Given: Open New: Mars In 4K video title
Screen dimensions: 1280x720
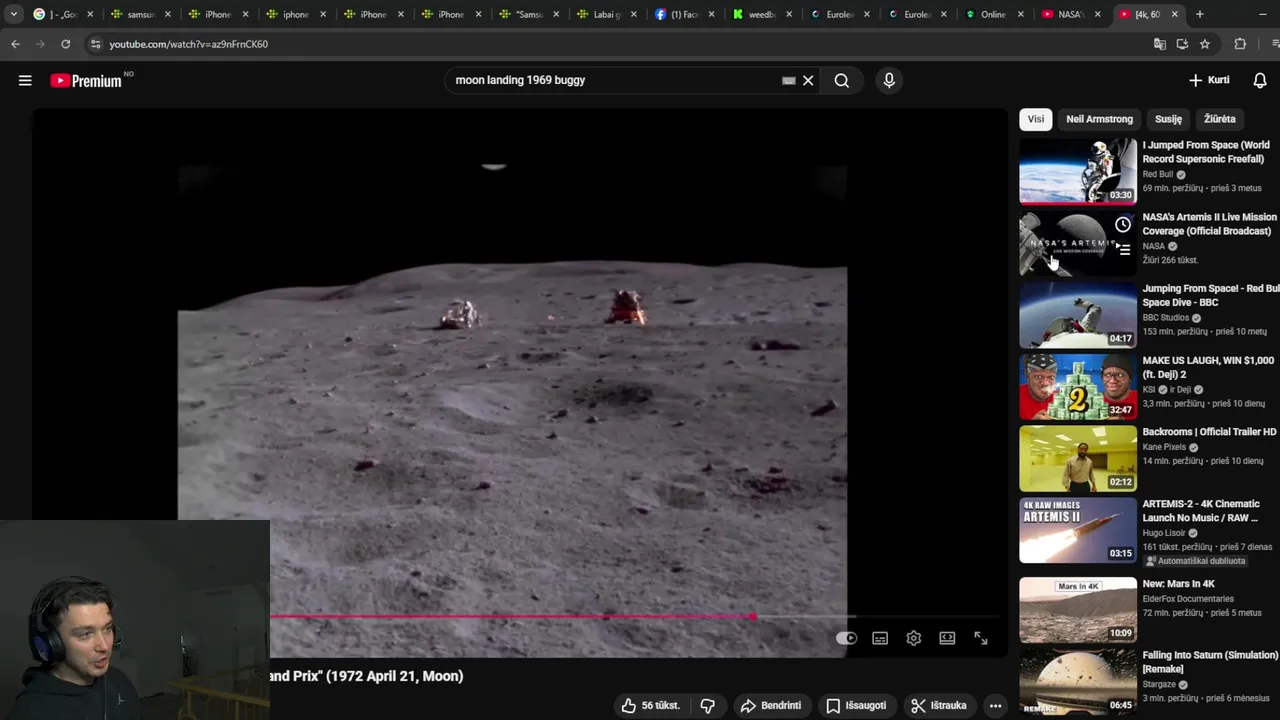Looking at the screenshot, I should coord(1179,584).
